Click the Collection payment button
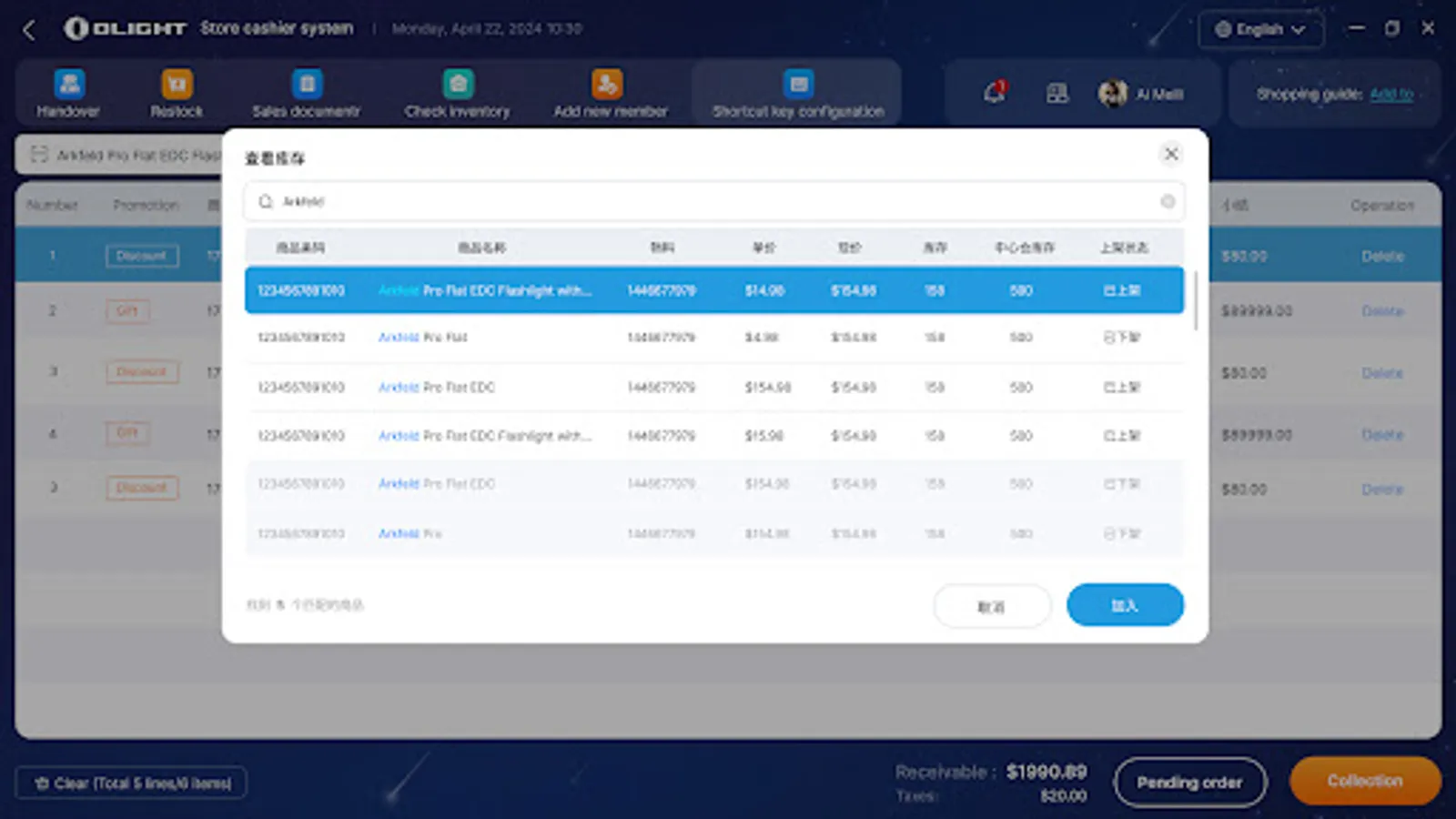This screenshot has height=819, width=1456. pyautogui.click(x=1364, y=781)
